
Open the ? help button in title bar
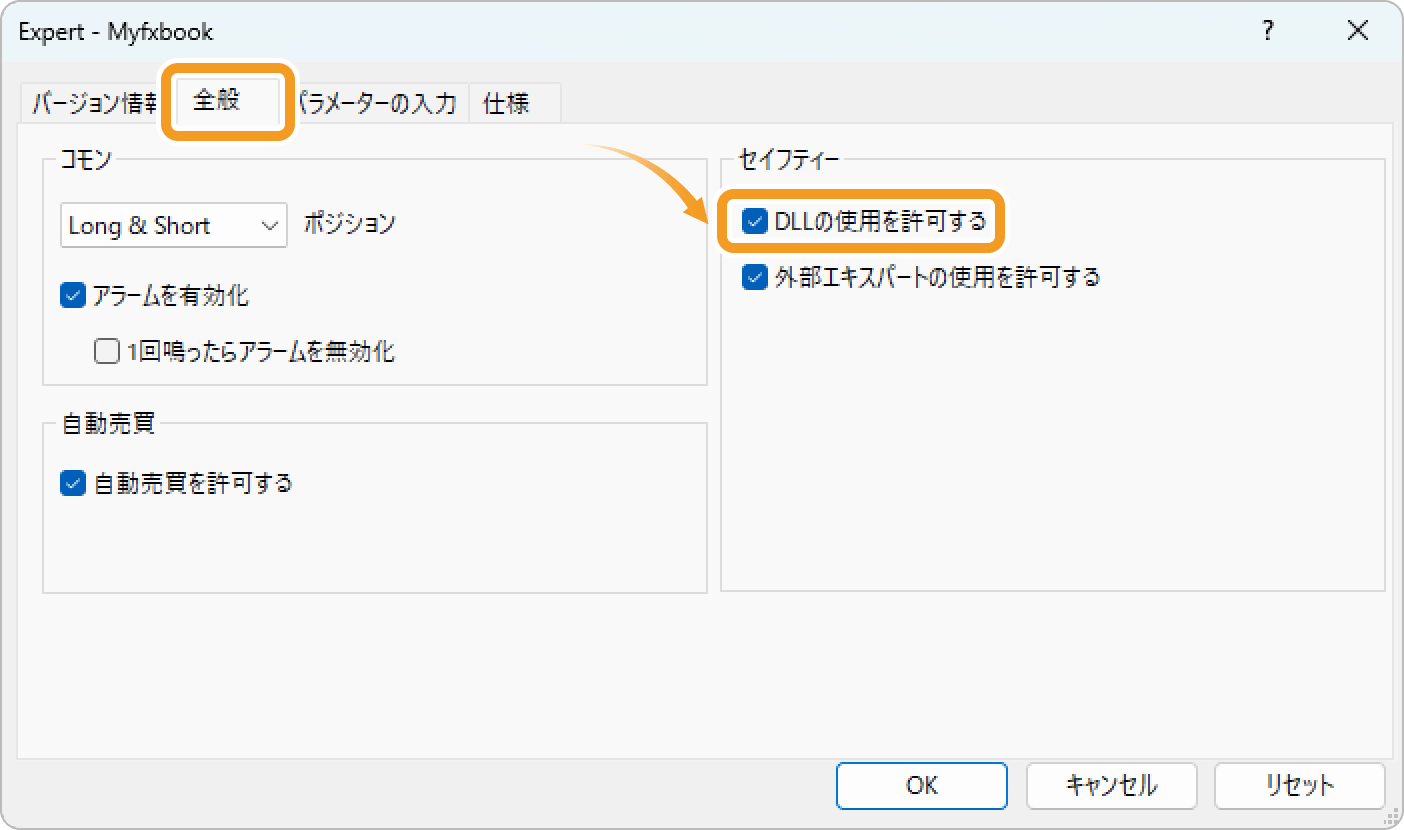tap(1268, 31)
